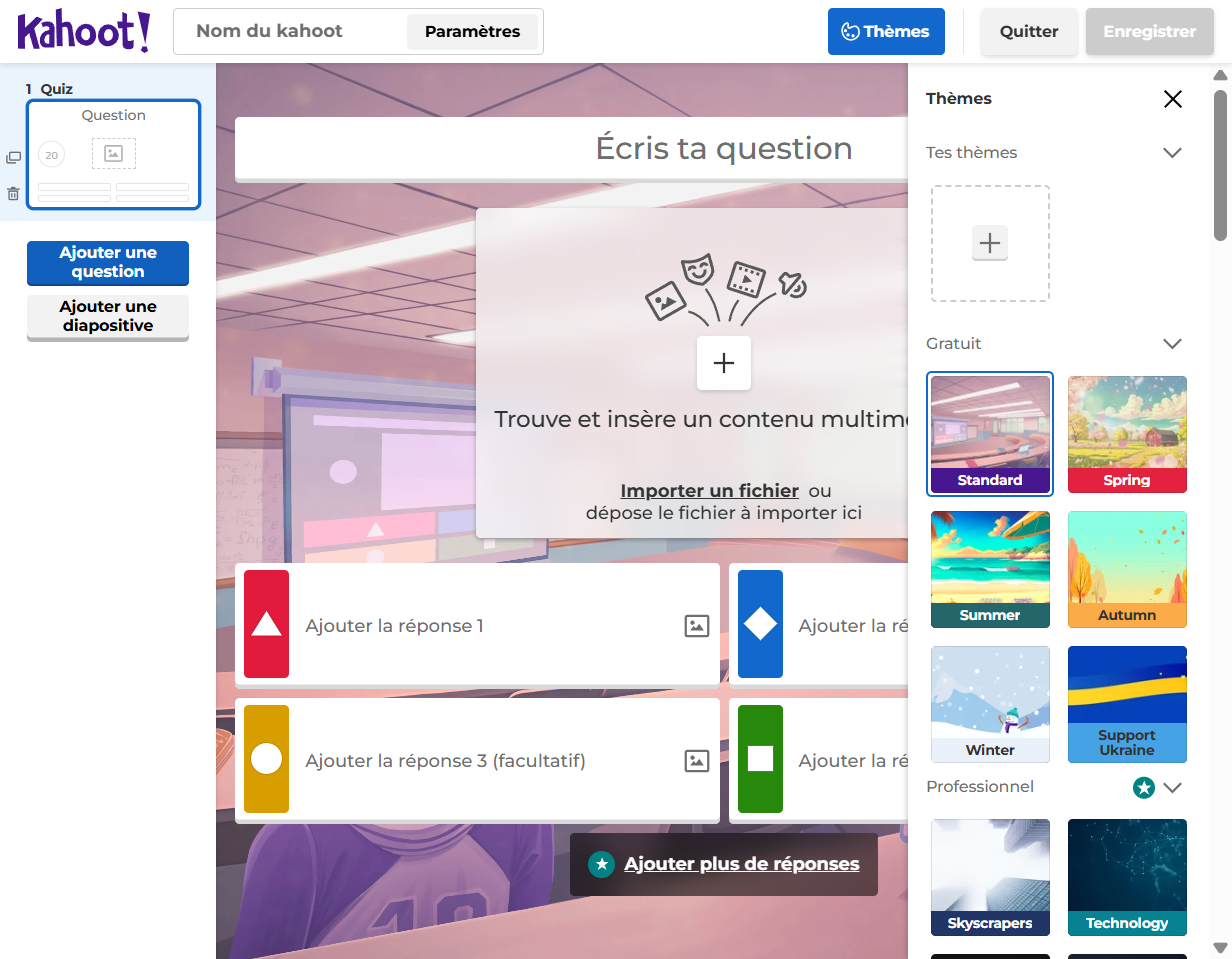The height and width of the screenshot is (959, 1232).
Task: Collapse the Gratuit themes section
Action: click(x=1173, y=344)
